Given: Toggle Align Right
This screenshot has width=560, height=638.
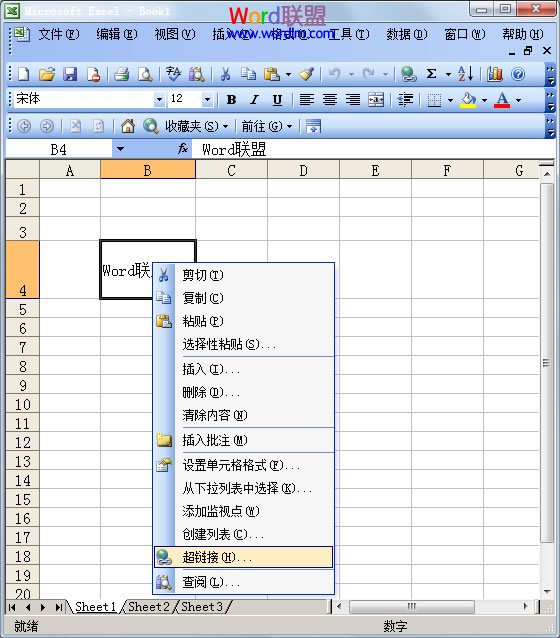Looking at the screenshot, I should point(352,99).
